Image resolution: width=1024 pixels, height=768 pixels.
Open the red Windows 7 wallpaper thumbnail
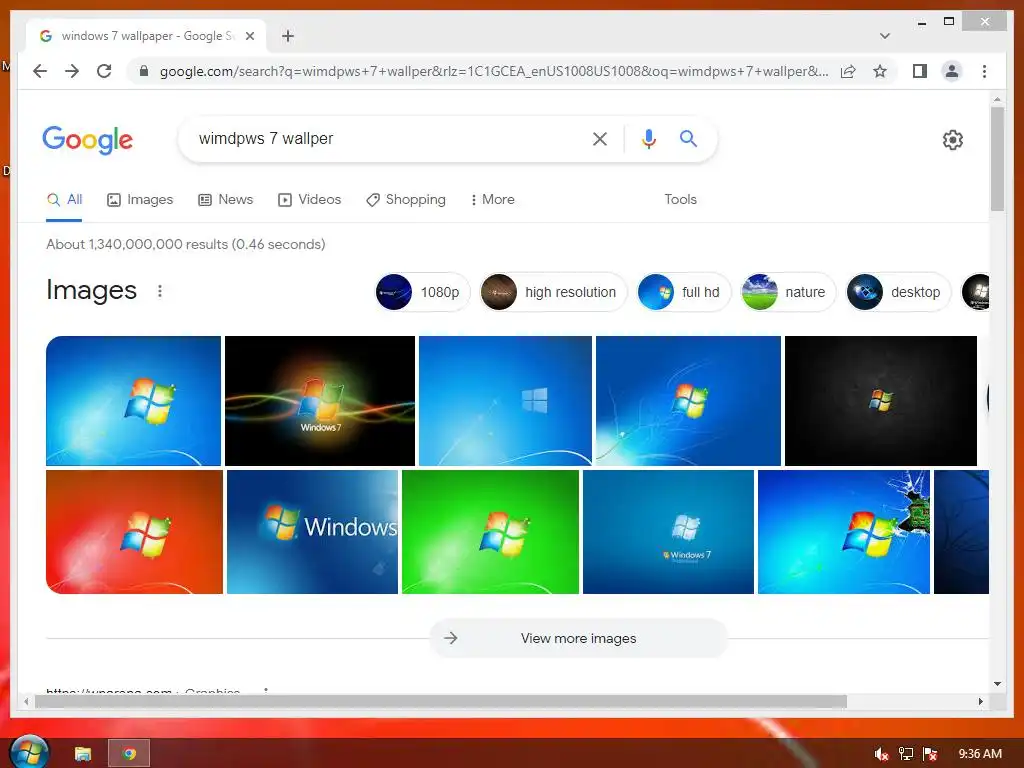[134, 532]
